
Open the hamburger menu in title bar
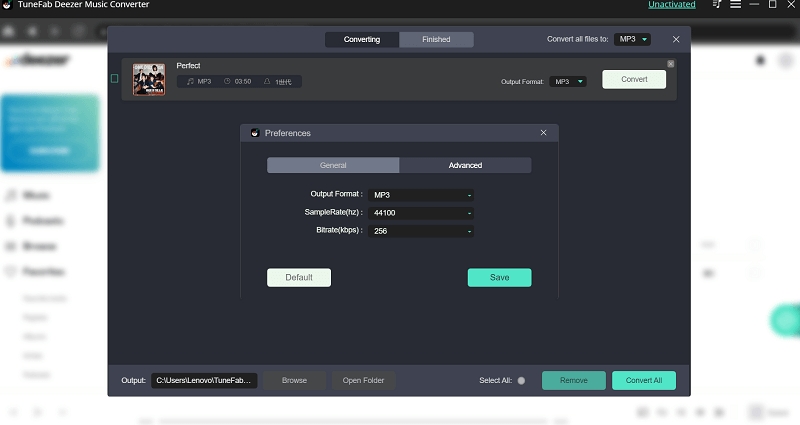click(734, 5)
